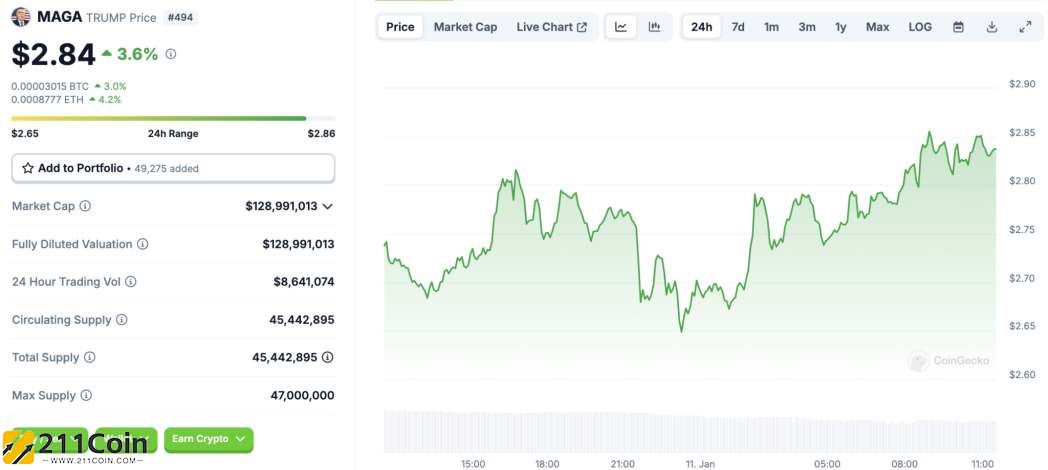Click the 0.00003015 BTC value
This screenshot has height=470, width=1048.
[50, 86]
